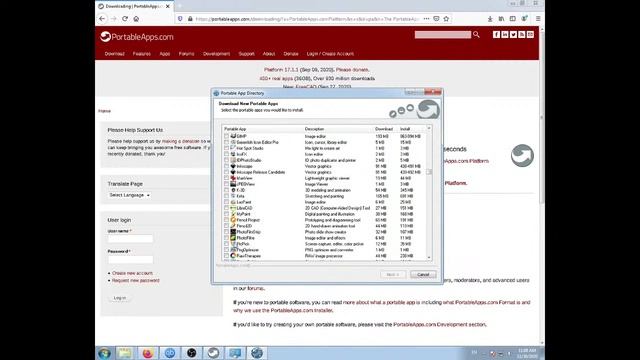
Task: Click the Download column header
Action: click(x=385, y=129)
